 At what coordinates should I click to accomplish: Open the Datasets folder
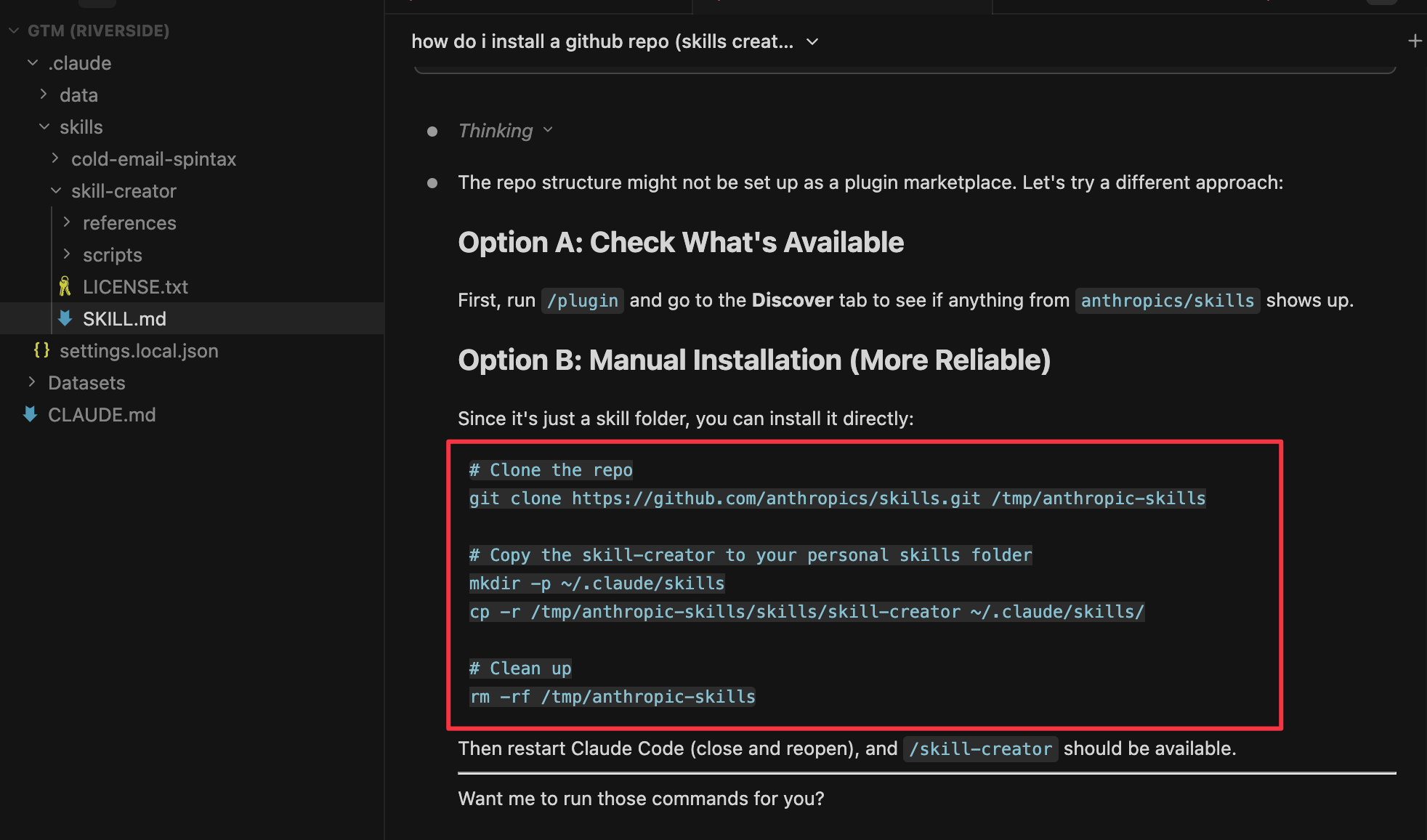click(x=86, y=382)
